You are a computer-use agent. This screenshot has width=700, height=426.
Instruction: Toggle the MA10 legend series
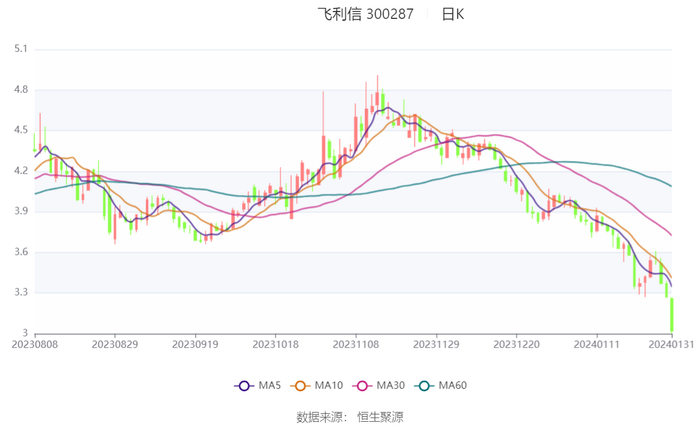coord(317,385)
